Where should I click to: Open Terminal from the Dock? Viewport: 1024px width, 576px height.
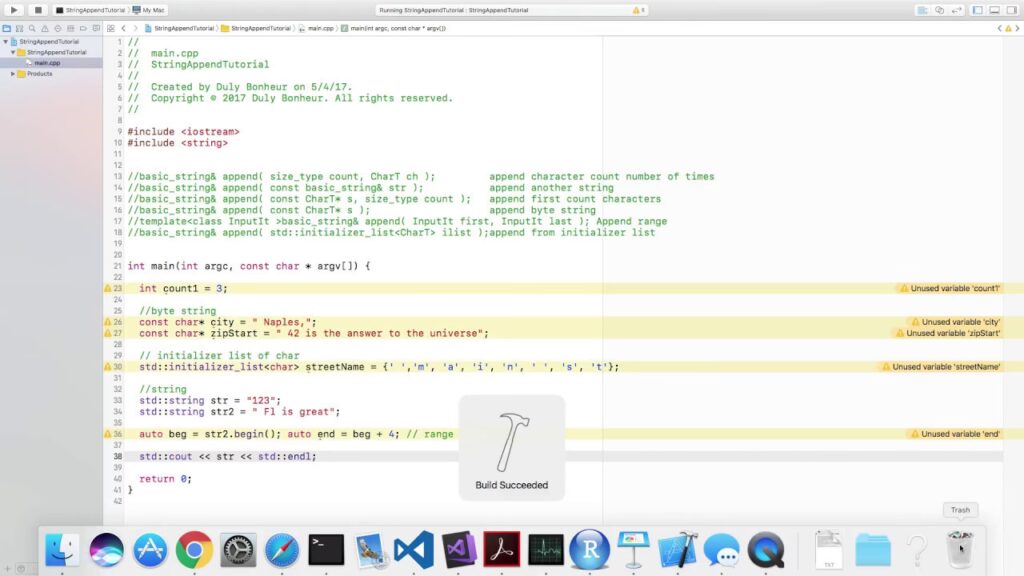coord(326,550)
